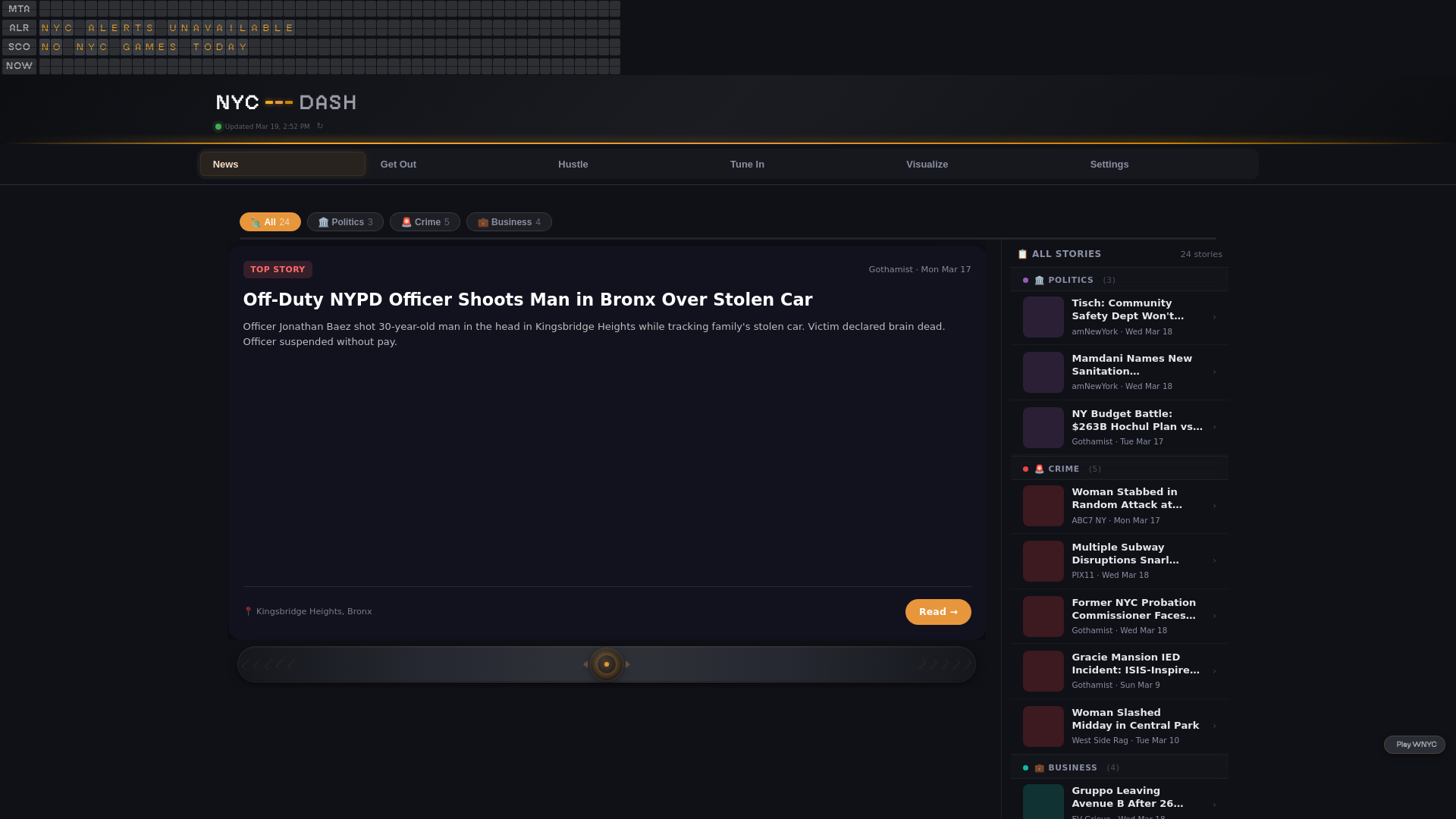Select the Crime filter chip
The height and width of the screenshot is (819, 1456).
(425, 222)
